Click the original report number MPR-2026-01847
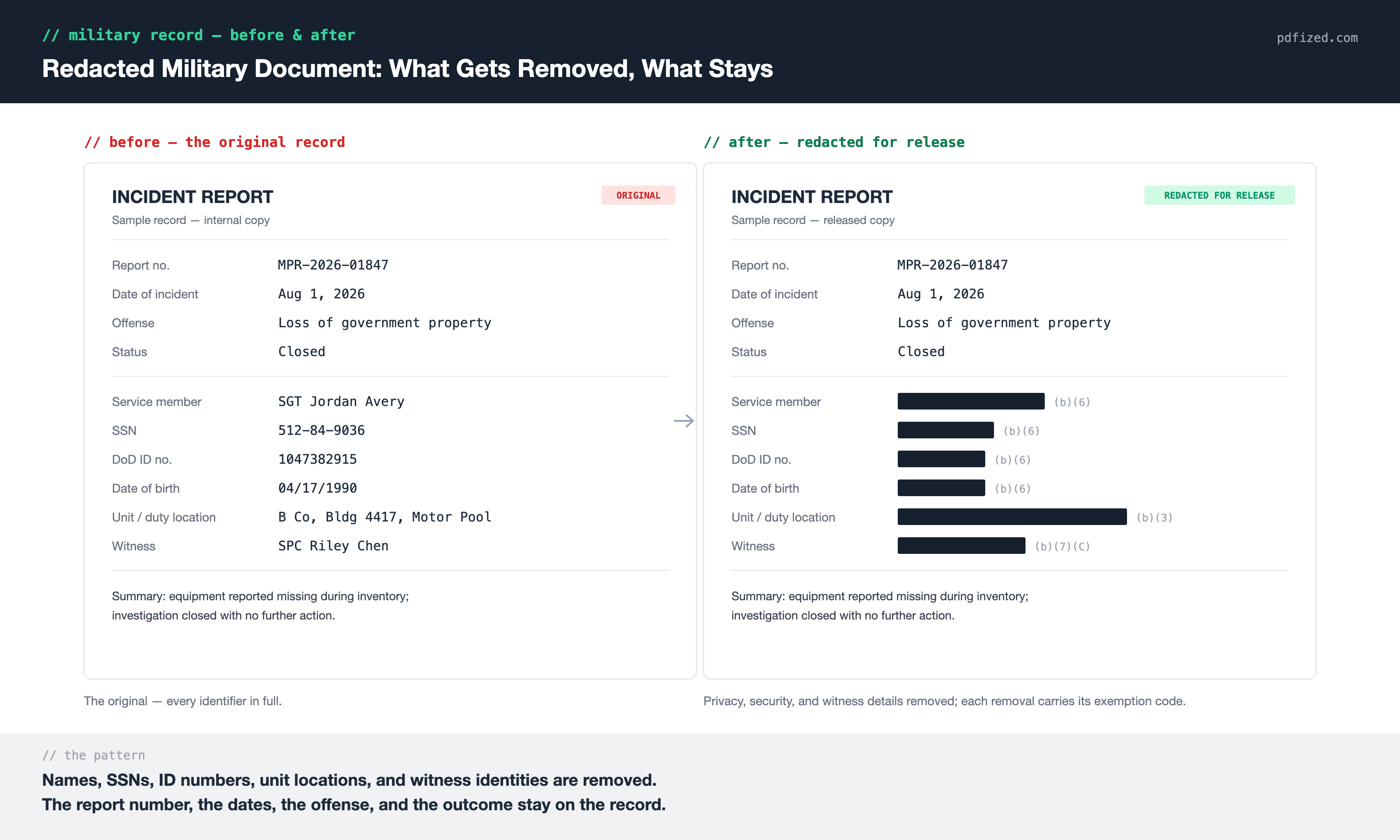This screenshot has width=1400, height=840. (333, 265)
